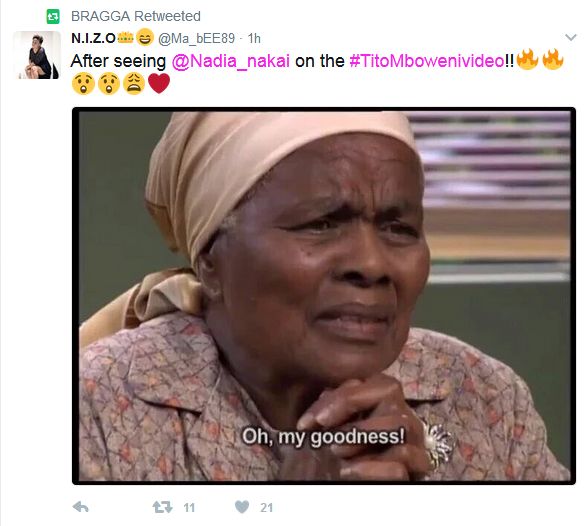Like the tweet with the heart icon
Viewport: 588px width, 526px height.
242,507
